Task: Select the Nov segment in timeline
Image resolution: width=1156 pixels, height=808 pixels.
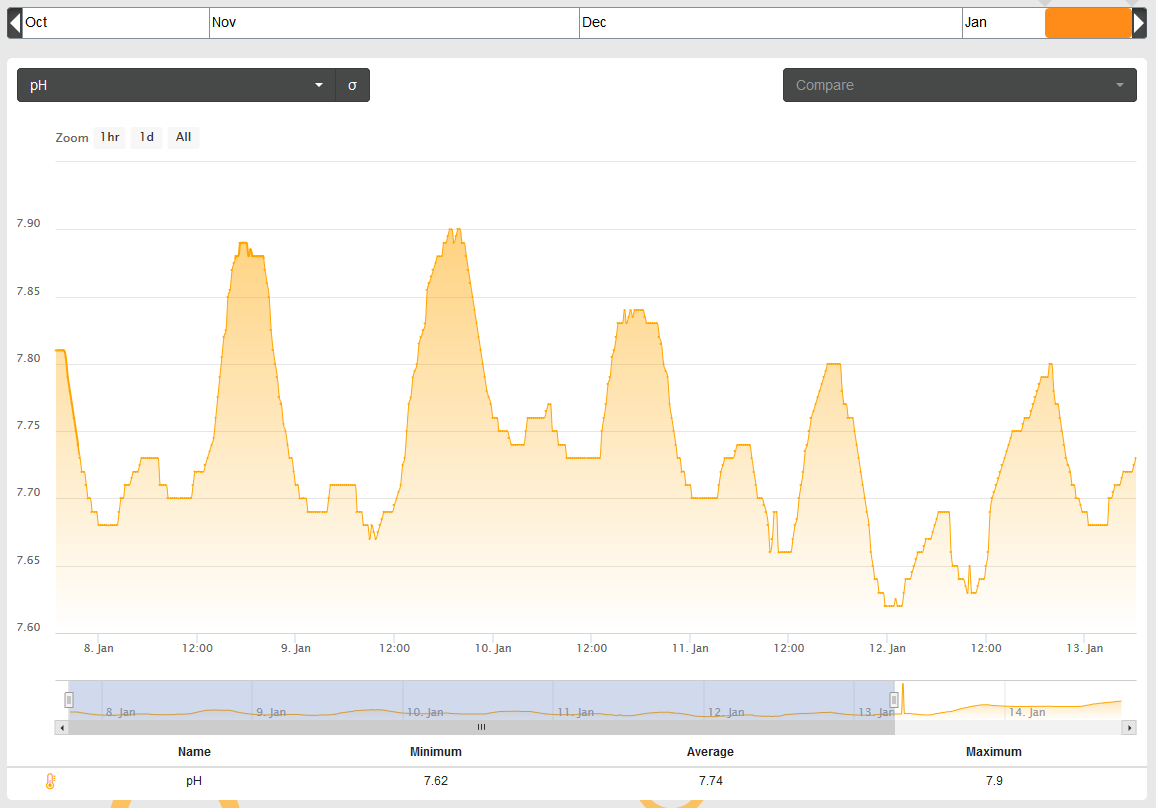Action: [x=394, y=23]
